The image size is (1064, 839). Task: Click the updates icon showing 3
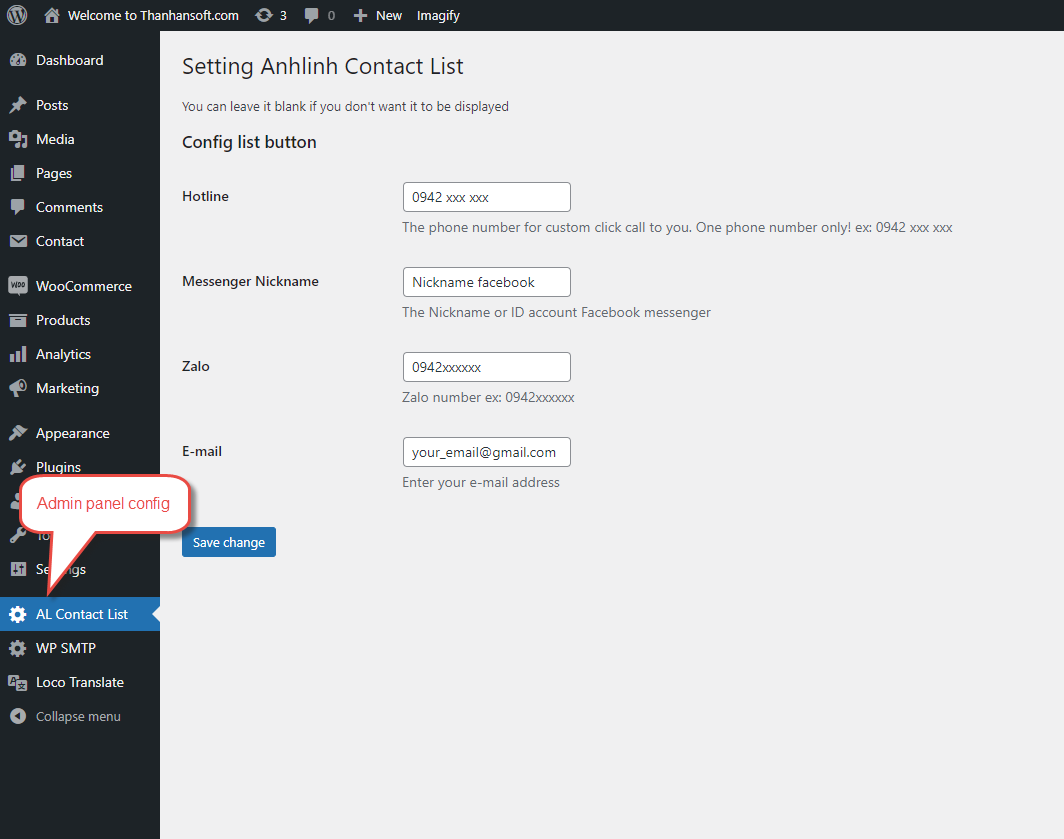click(264, 15)
